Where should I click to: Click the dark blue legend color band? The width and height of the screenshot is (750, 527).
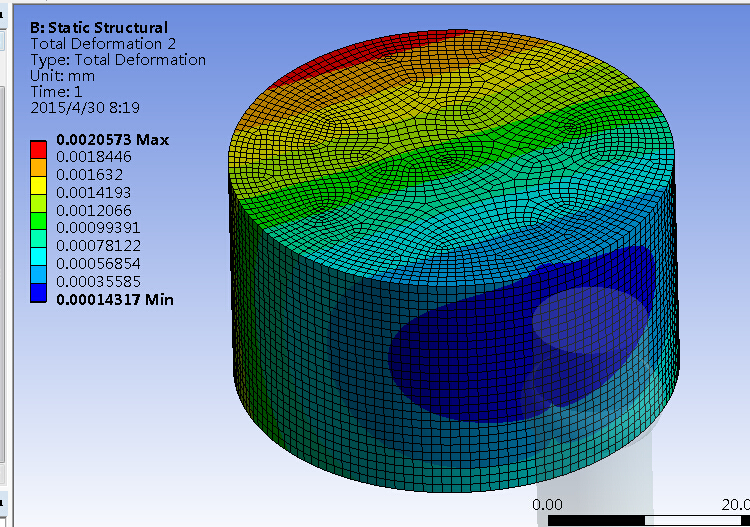click(38, 293)
